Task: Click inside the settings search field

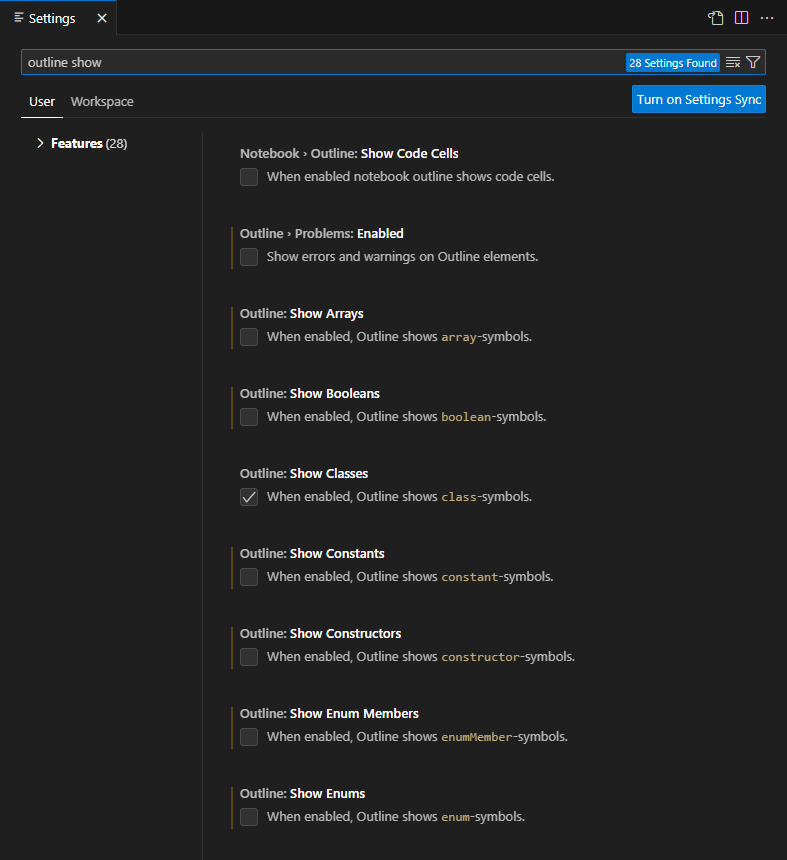Action: 300,62
